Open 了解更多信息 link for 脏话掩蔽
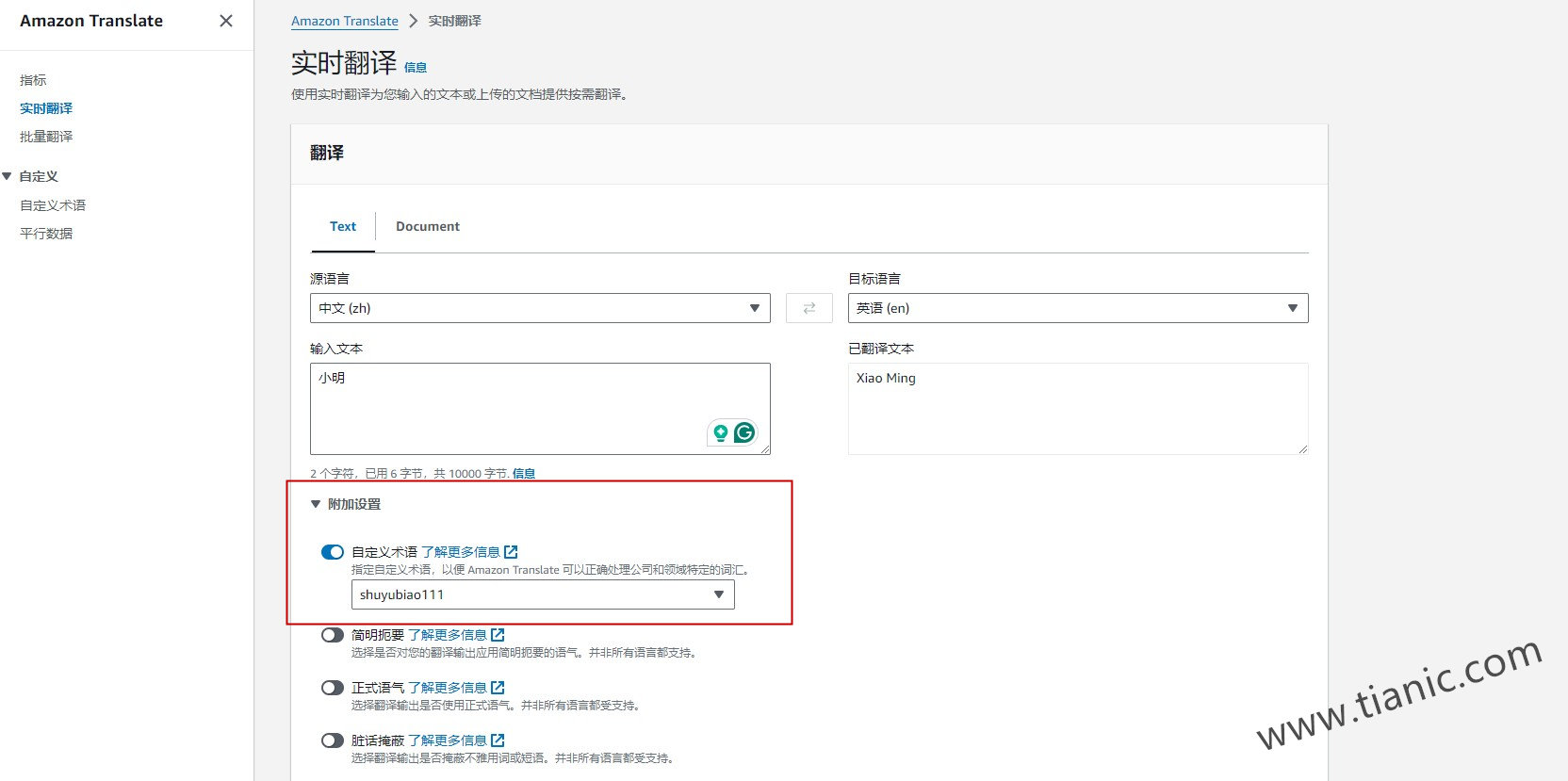Viewport: 1568px width, 781px height. 448,740
